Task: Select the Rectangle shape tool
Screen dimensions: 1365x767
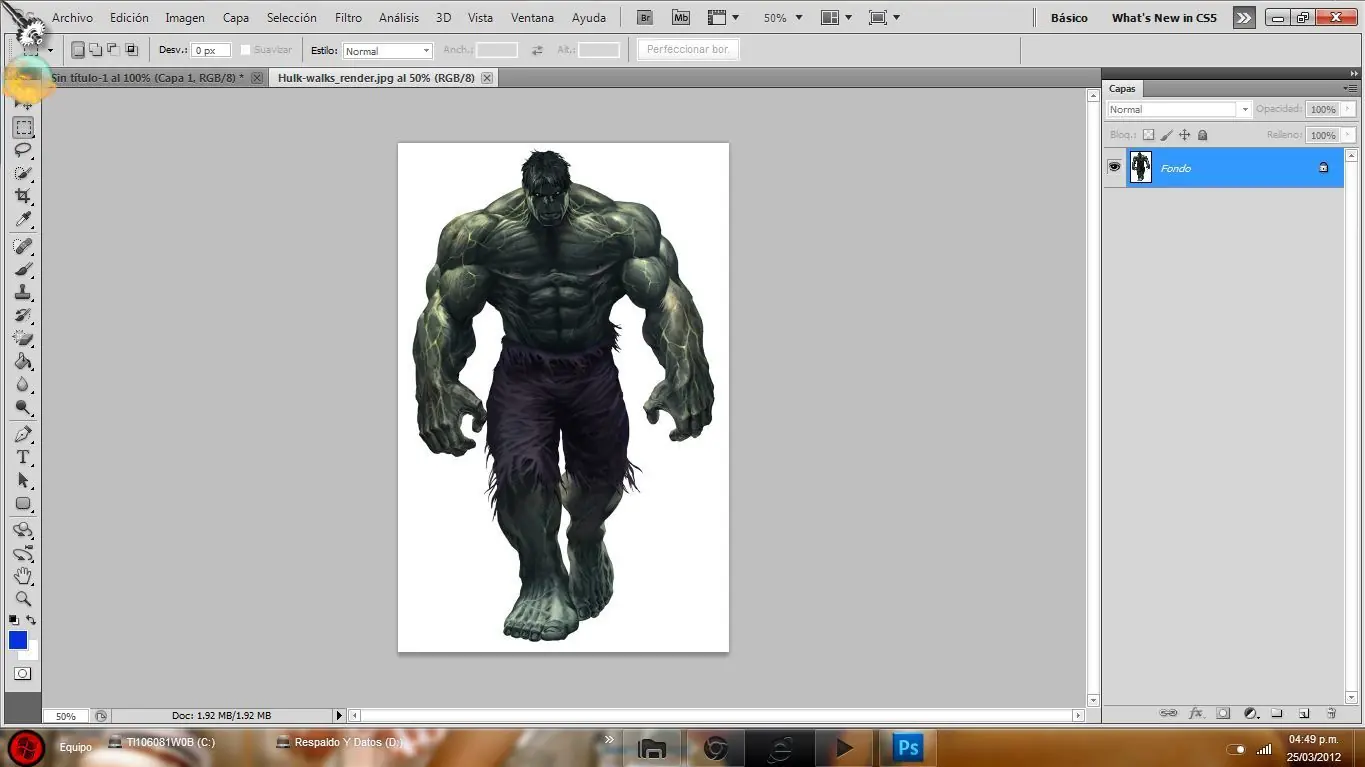Action: point(23,503)
